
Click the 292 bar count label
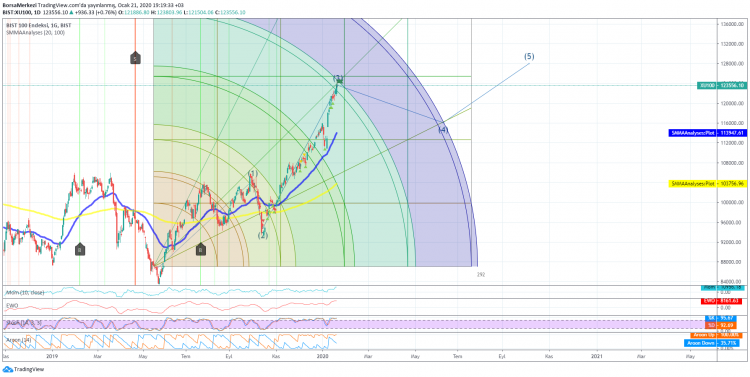tap(481, 275)
